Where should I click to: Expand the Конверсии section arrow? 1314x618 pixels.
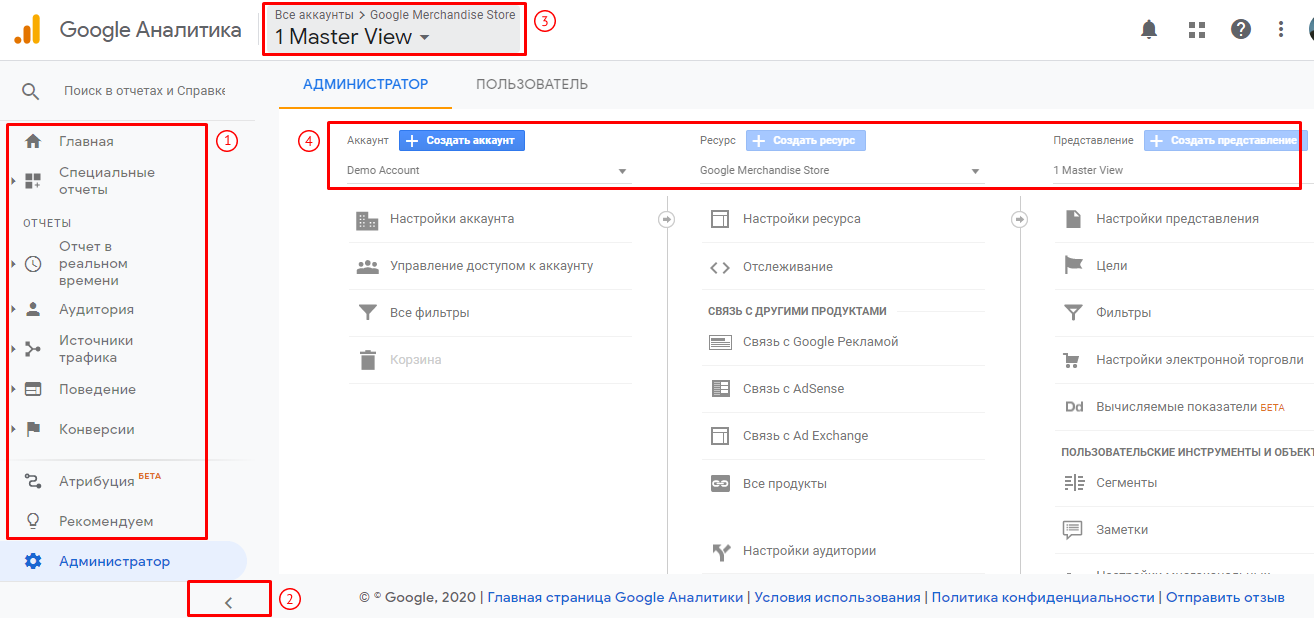click(x=13, y=429)
